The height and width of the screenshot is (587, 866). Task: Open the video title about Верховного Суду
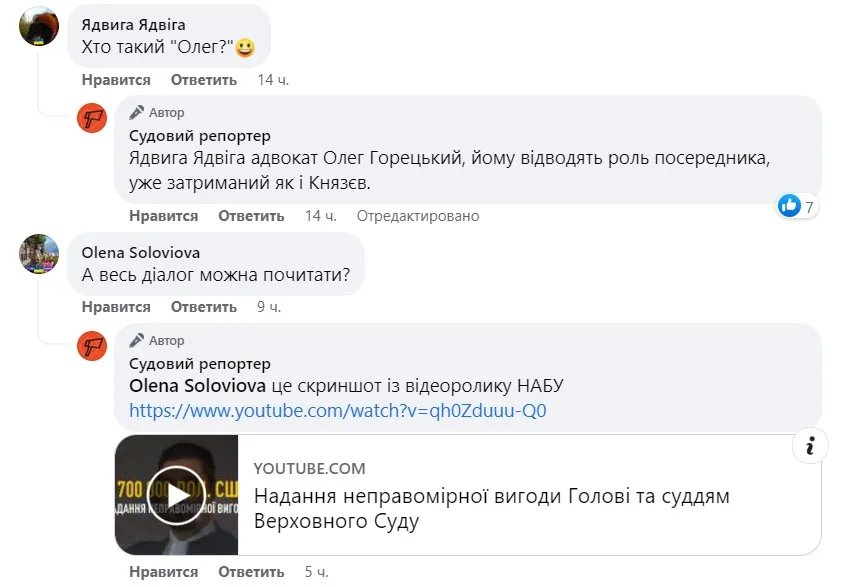491,508
